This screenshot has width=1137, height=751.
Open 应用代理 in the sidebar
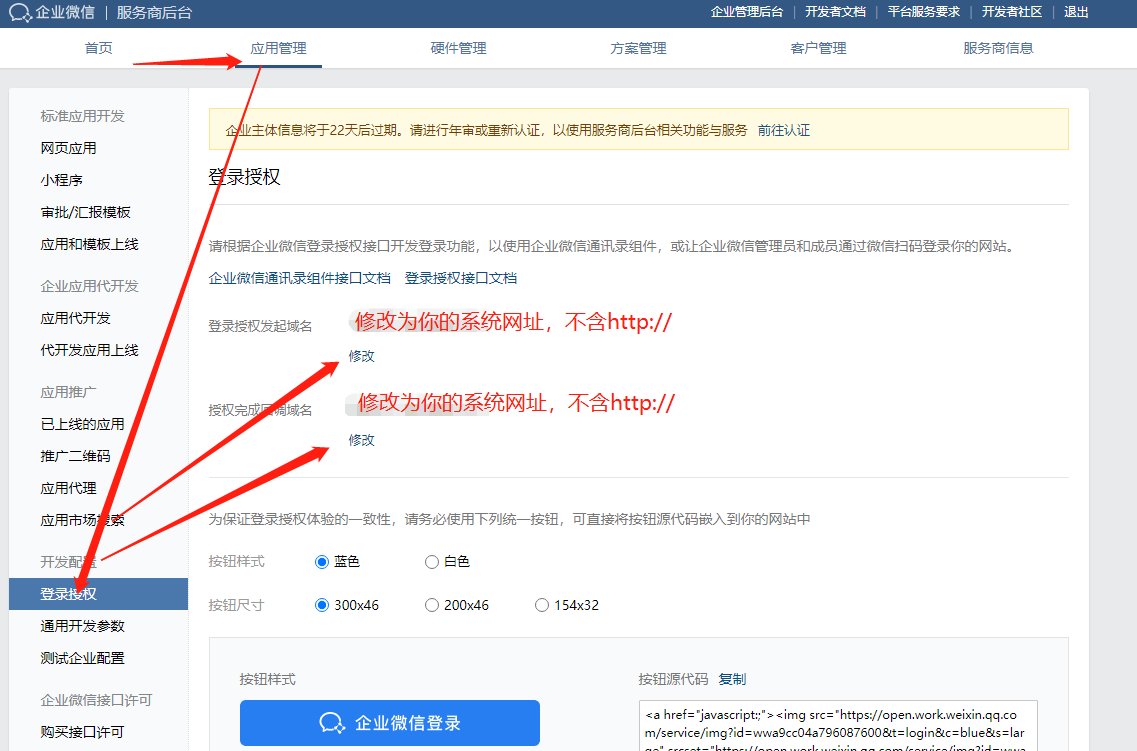coord(68,489)
